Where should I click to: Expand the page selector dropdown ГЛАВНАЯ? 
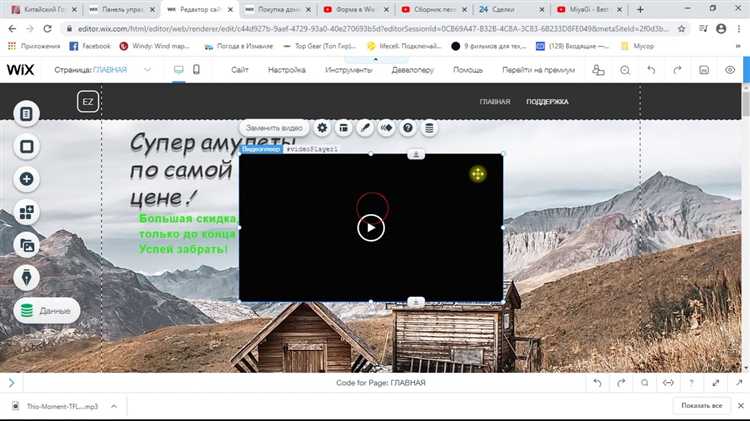pyautogui.click(x=147, y=70)
